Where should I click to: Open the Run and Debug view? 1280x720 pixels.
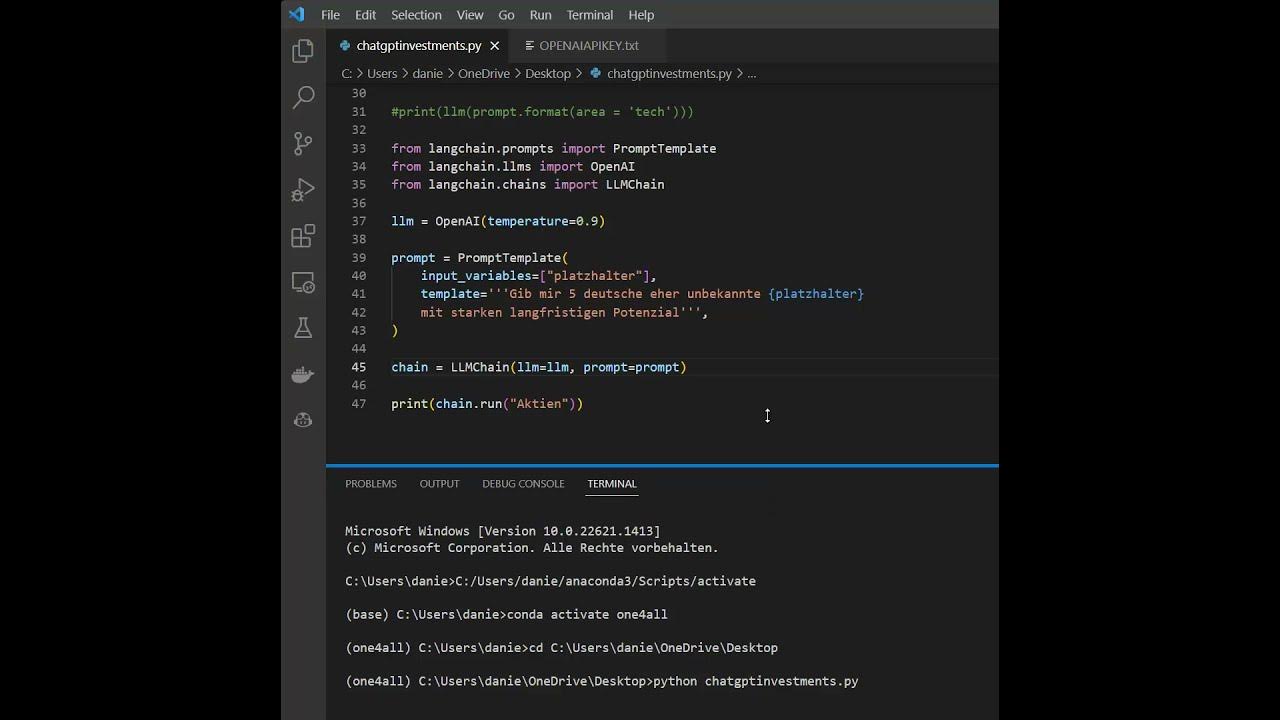pyautogui.click(x=303, y=190)
